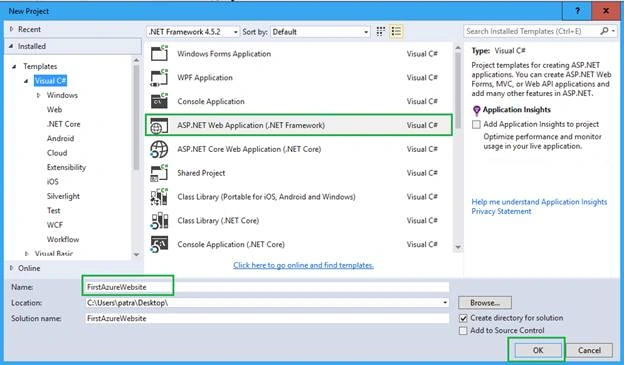Click the Browse... button
Viewport: 624px width, 365px height.
485,303
